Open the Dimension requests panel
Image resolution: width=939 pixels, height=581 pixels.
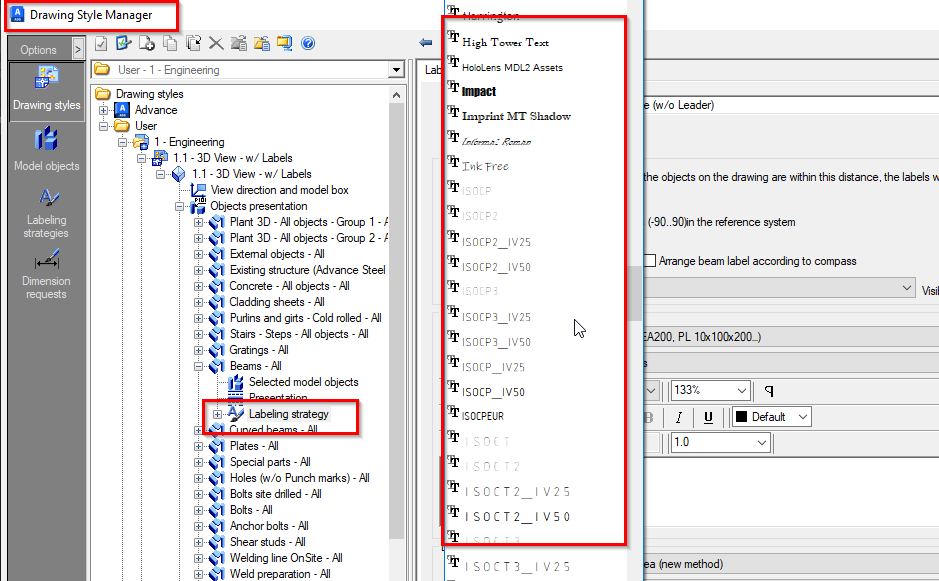click(46, 276)
